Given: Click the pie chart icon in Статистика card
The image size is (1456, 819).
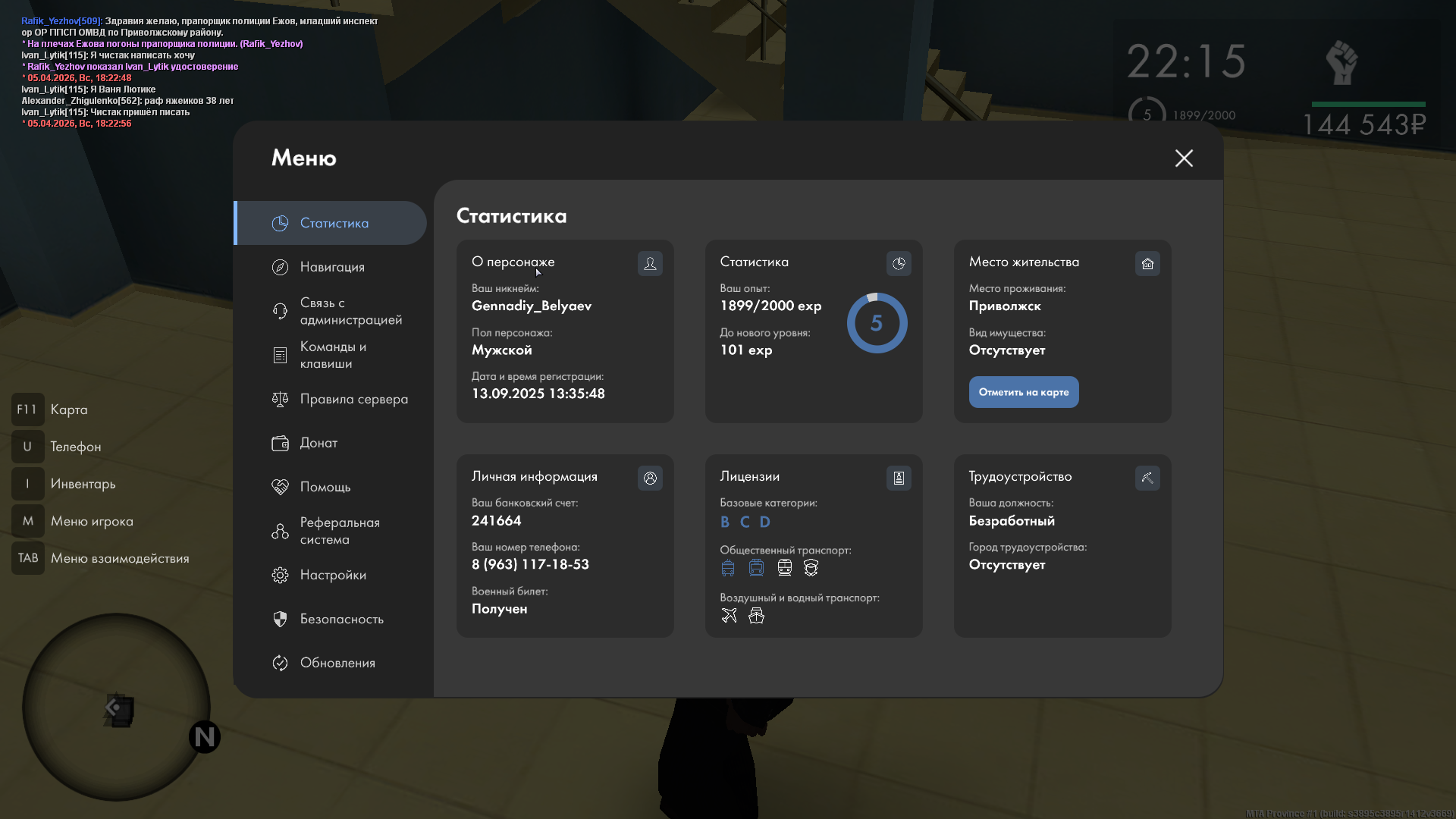Looking at the screenshot, I should point(899,264).
